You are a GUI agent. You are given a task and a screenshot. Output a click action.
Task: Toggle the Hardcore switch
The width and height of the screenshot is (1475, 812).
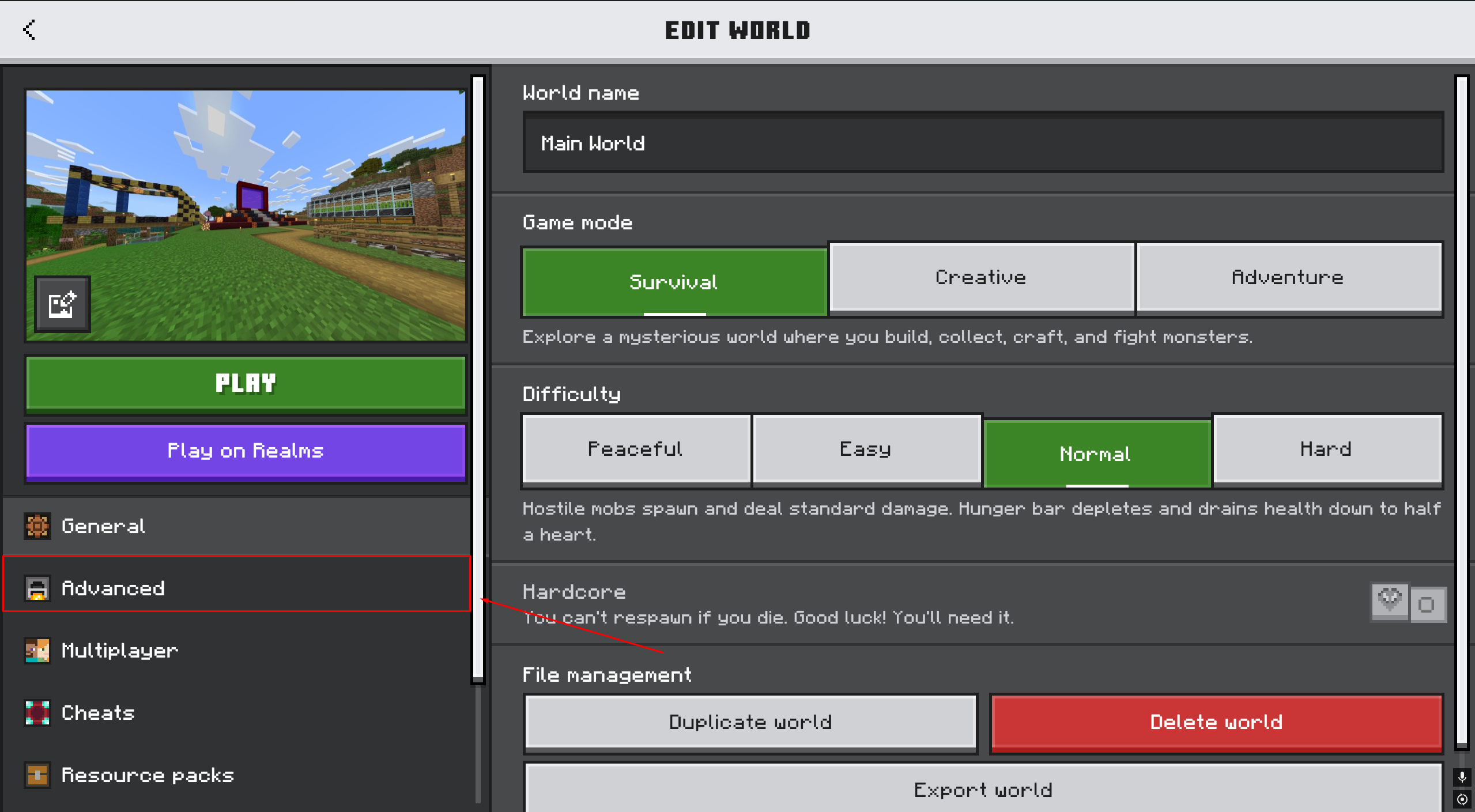point(1409,603)
